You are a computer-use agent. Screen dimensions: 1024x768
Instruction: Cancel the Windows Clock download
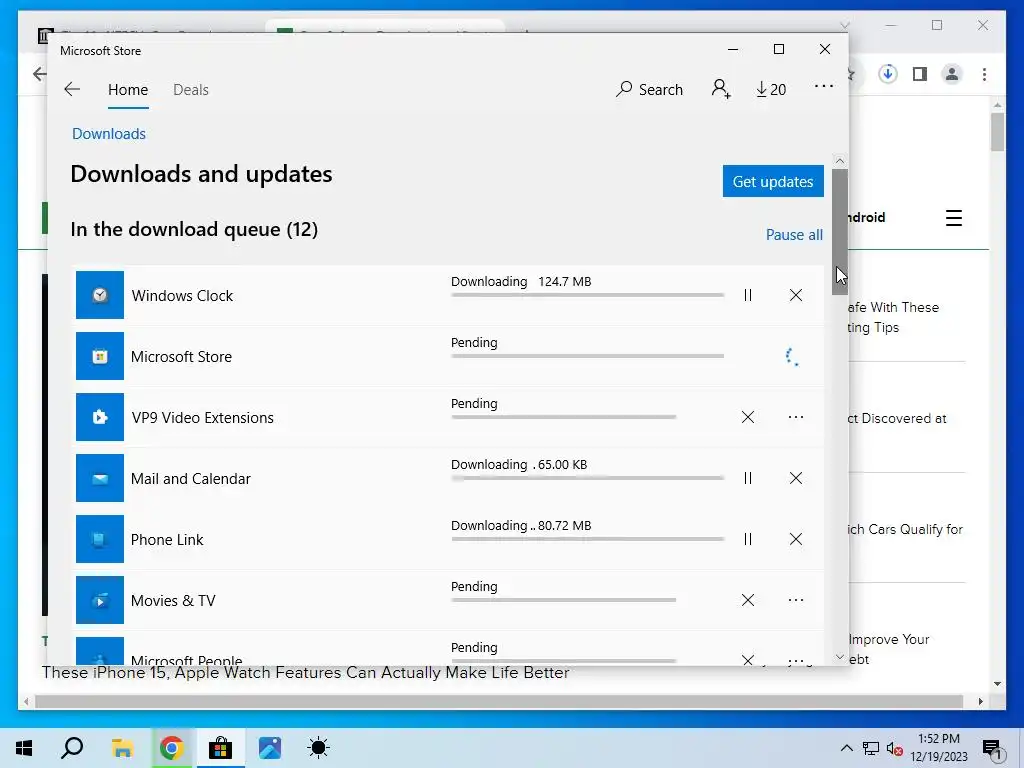(795, 295)
